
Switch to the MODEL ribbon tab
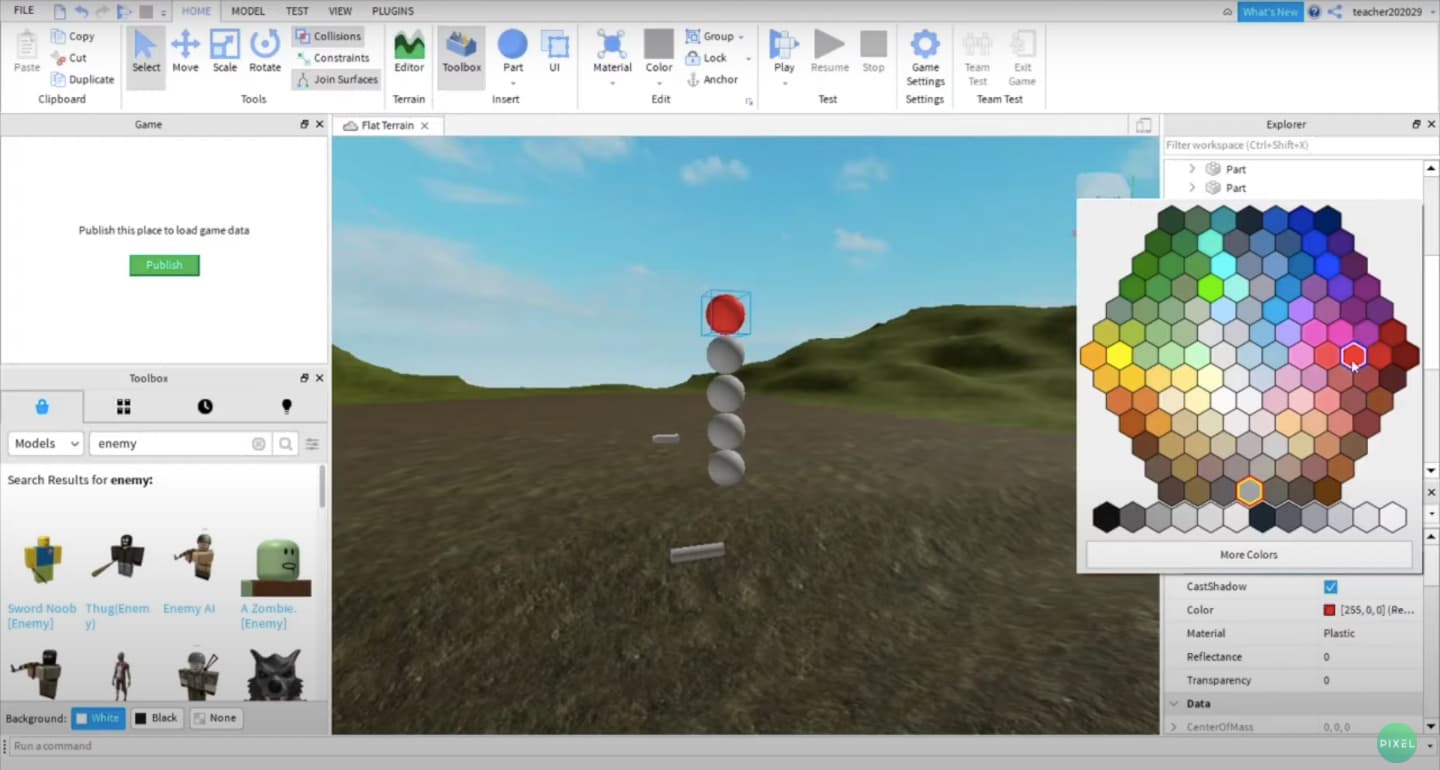coord(248,11)
